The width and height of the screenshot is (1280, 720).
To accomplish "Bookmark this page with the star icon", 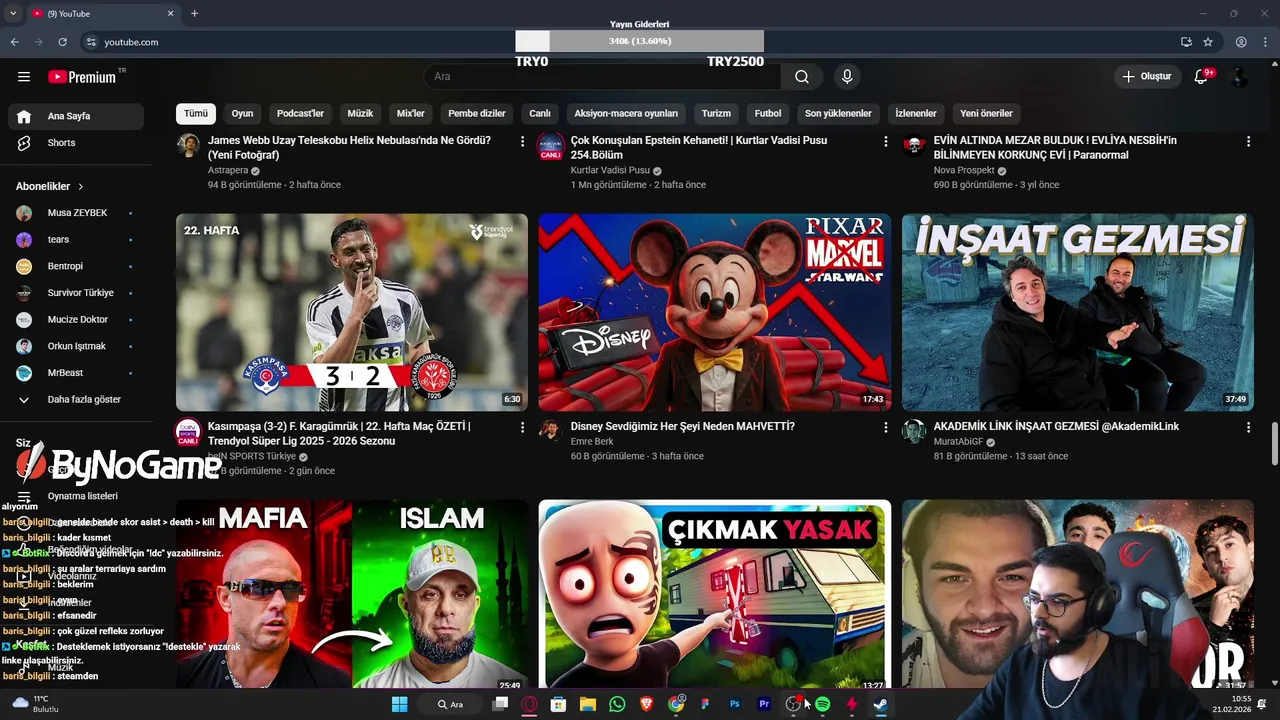I will 1208,42.
